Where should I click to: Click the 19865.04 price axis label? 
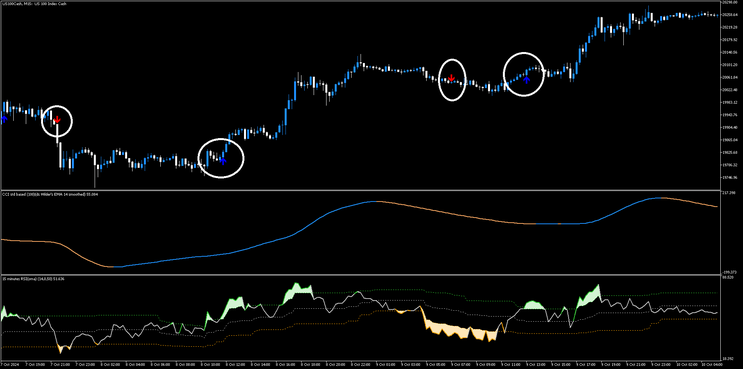click(x=730, y=140)
